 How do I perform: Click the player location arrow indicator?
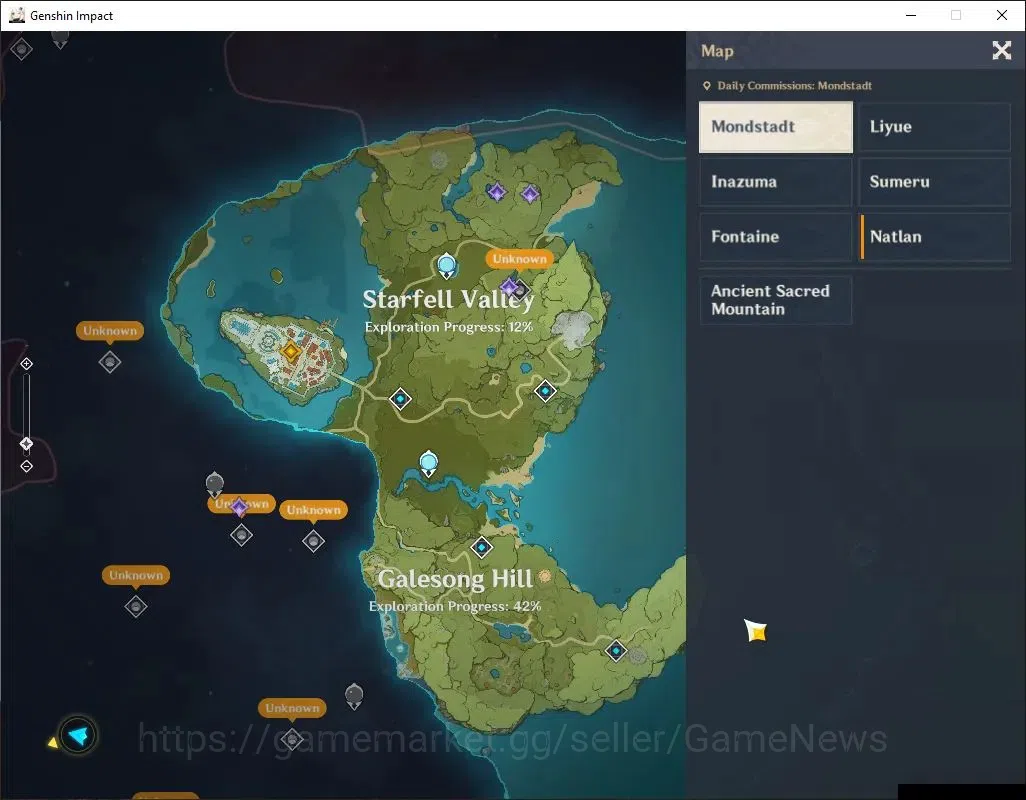point(78,735)
